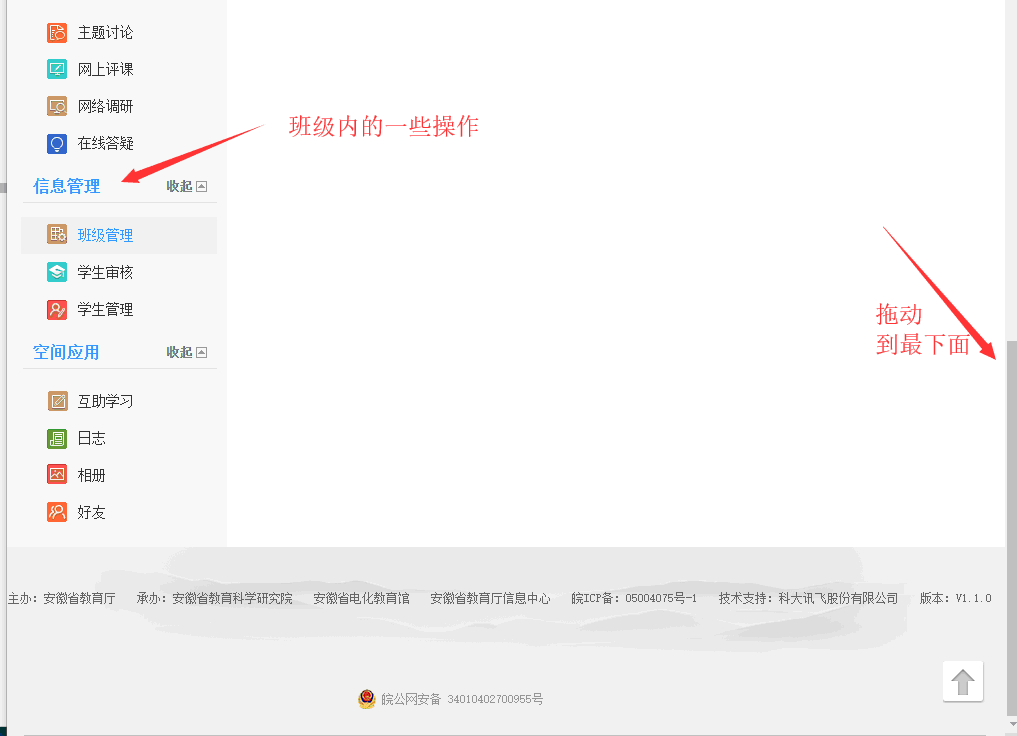Collapse the 空间应用 section via 收起
This screenshot has width=1017, height=736.
187,352
